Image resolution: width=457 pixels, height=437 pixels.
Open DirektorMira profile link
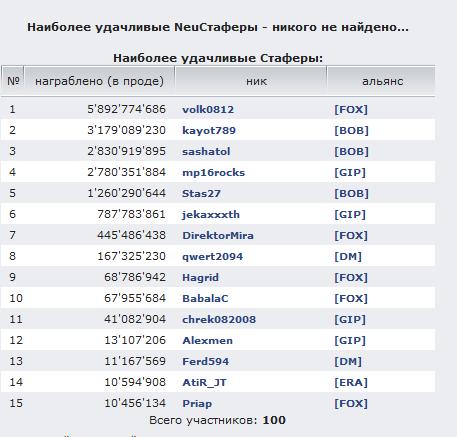[x=218, y=235]
